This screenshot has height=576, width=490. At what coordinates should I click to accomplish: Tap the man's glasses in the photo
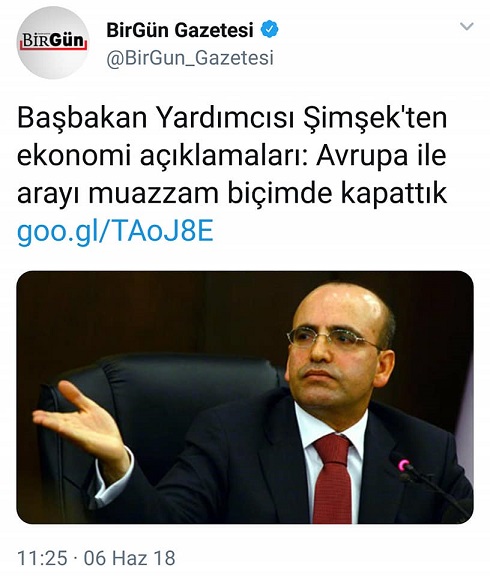(332, 338)
